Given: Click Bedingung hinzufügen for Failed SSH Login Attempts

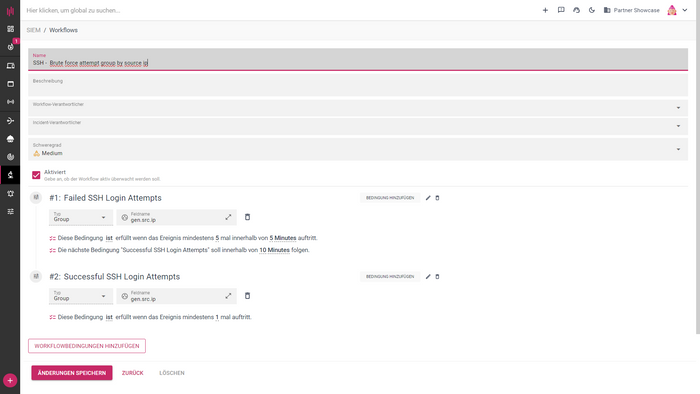Looking at the screenshot, I should coord(390,198).
